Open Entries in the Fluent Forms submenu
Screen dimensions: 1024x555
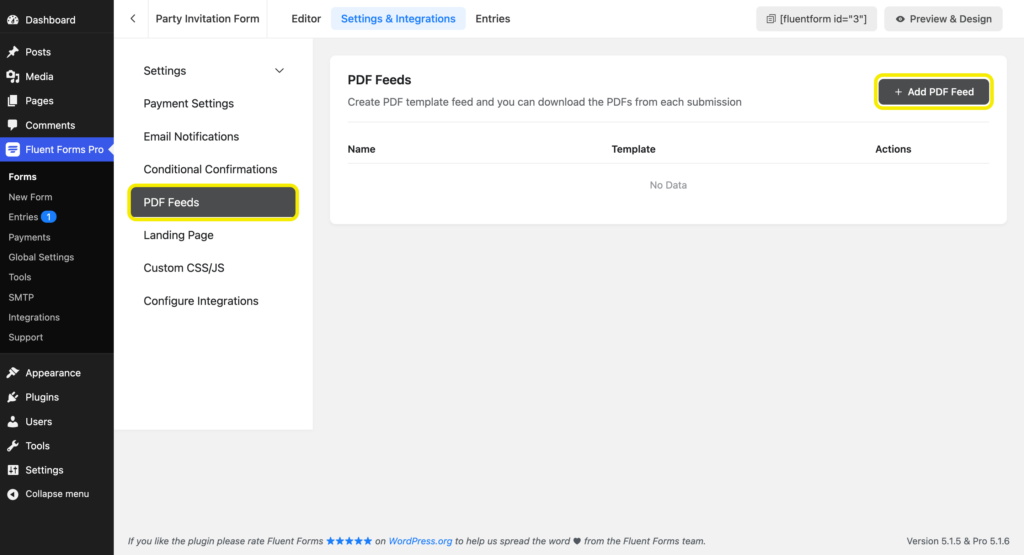pos(24,217)
